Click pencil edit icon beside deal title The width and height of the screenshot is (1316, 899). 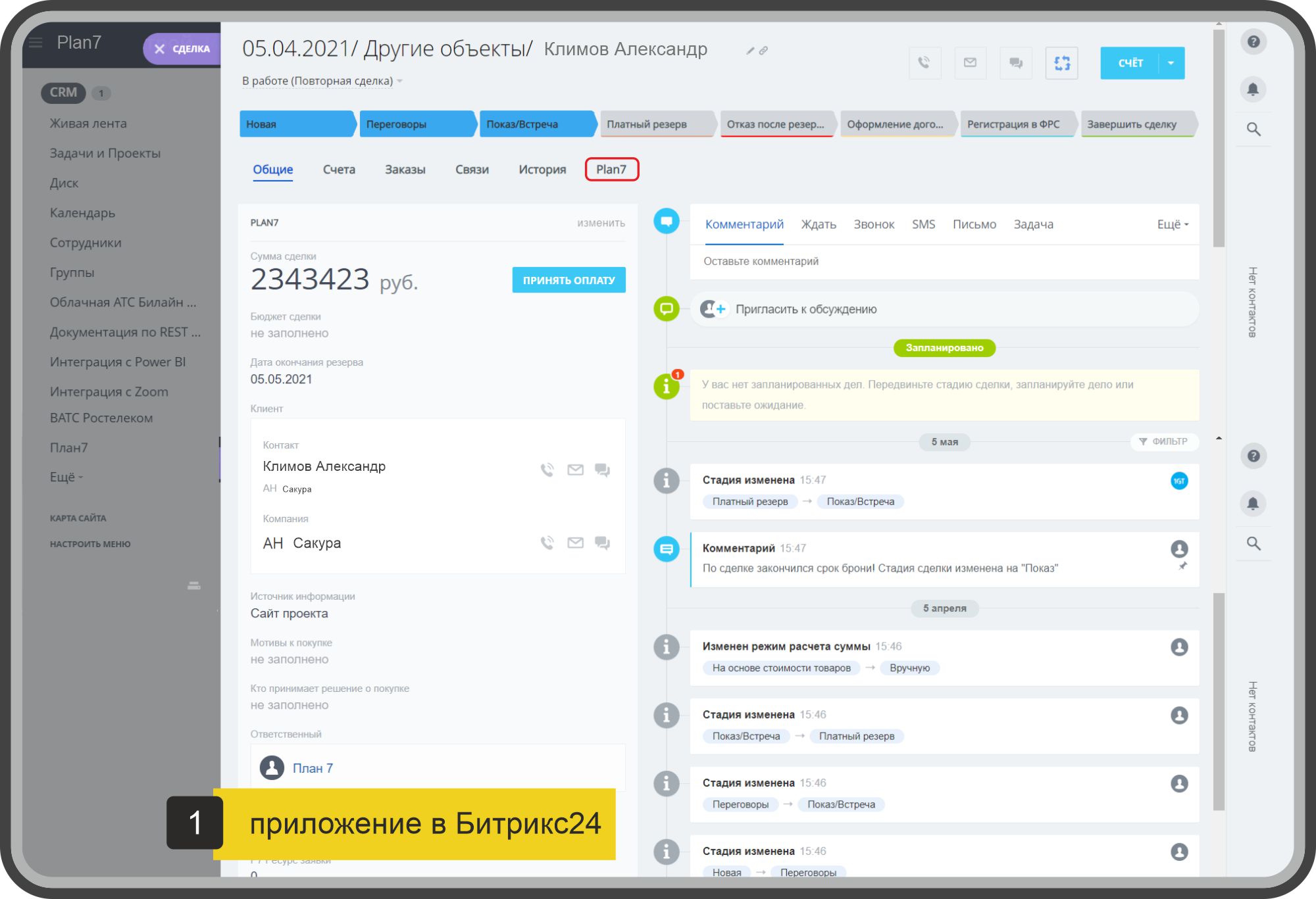[750, 51]
